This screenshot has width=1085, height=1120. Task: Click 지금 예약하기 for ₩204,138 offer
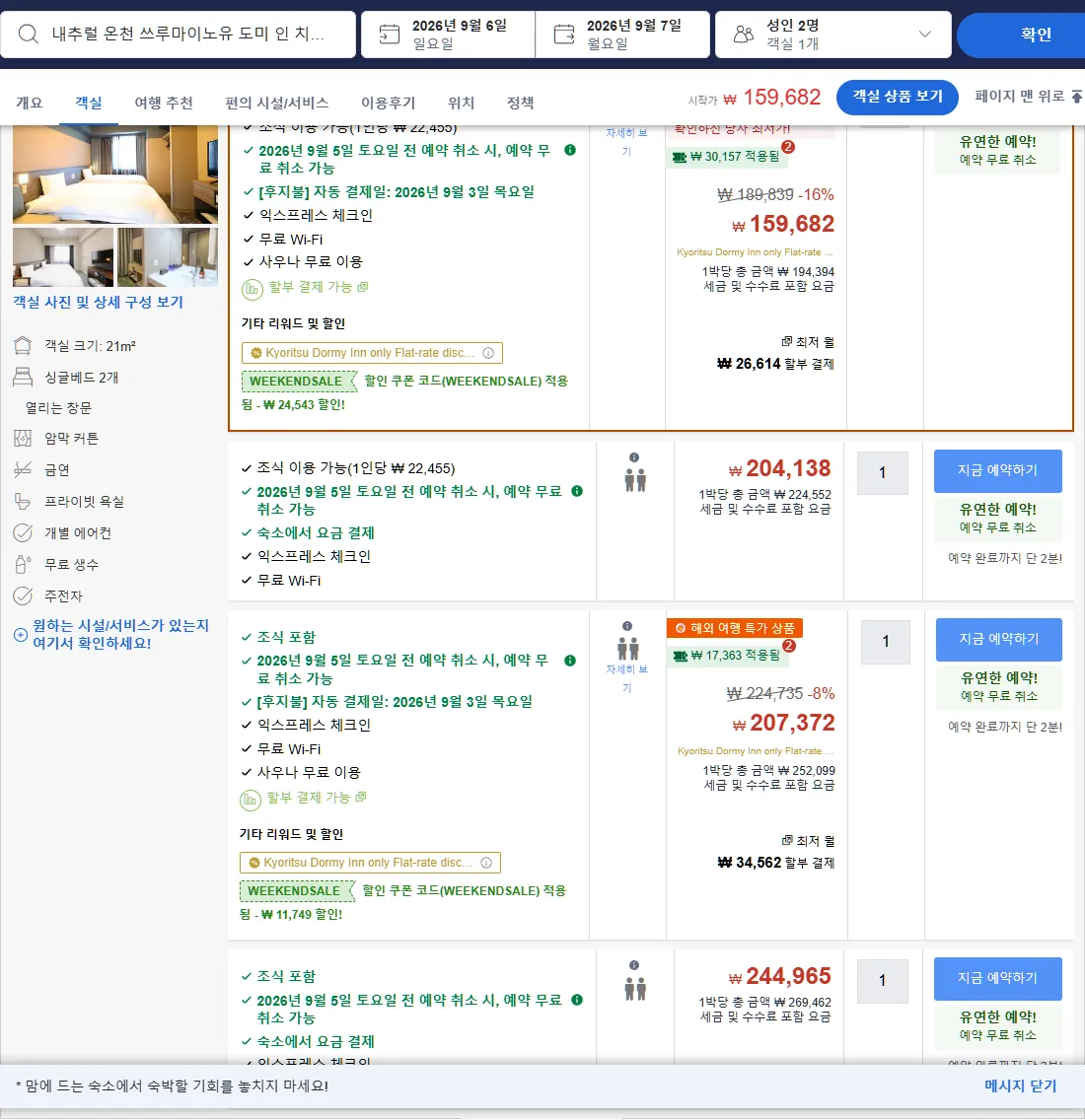click(998, 470)
